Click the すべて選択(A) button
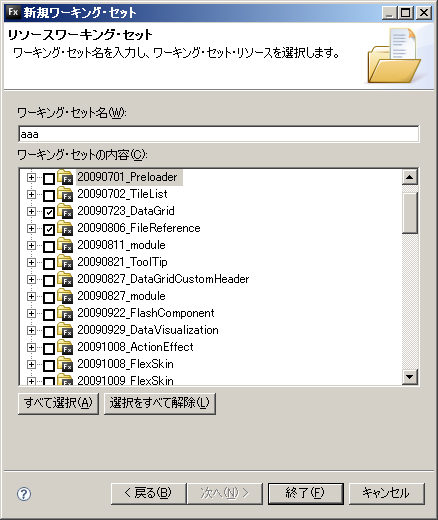 (x=58, y=403)
